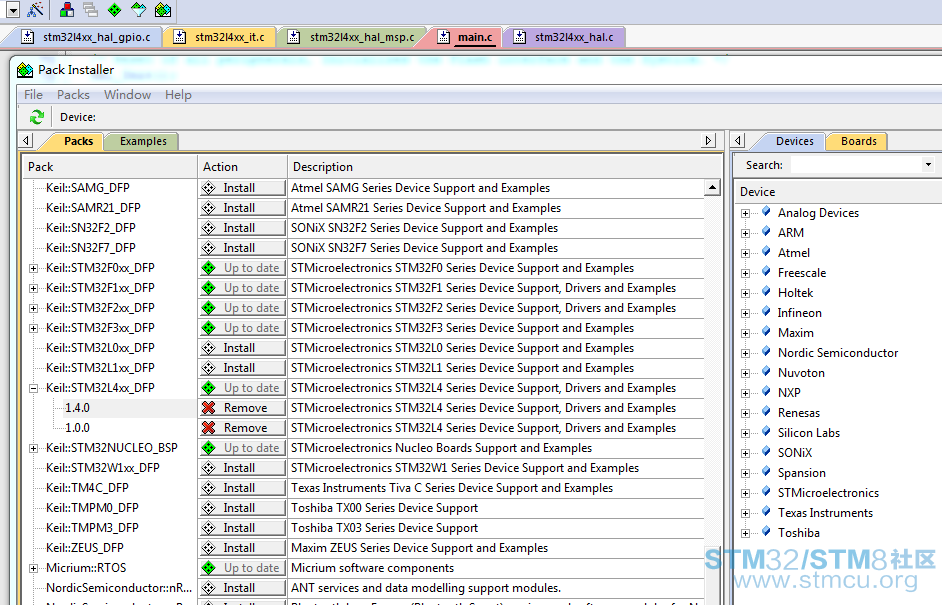Select the Packs tab

(x=78, y=141)
